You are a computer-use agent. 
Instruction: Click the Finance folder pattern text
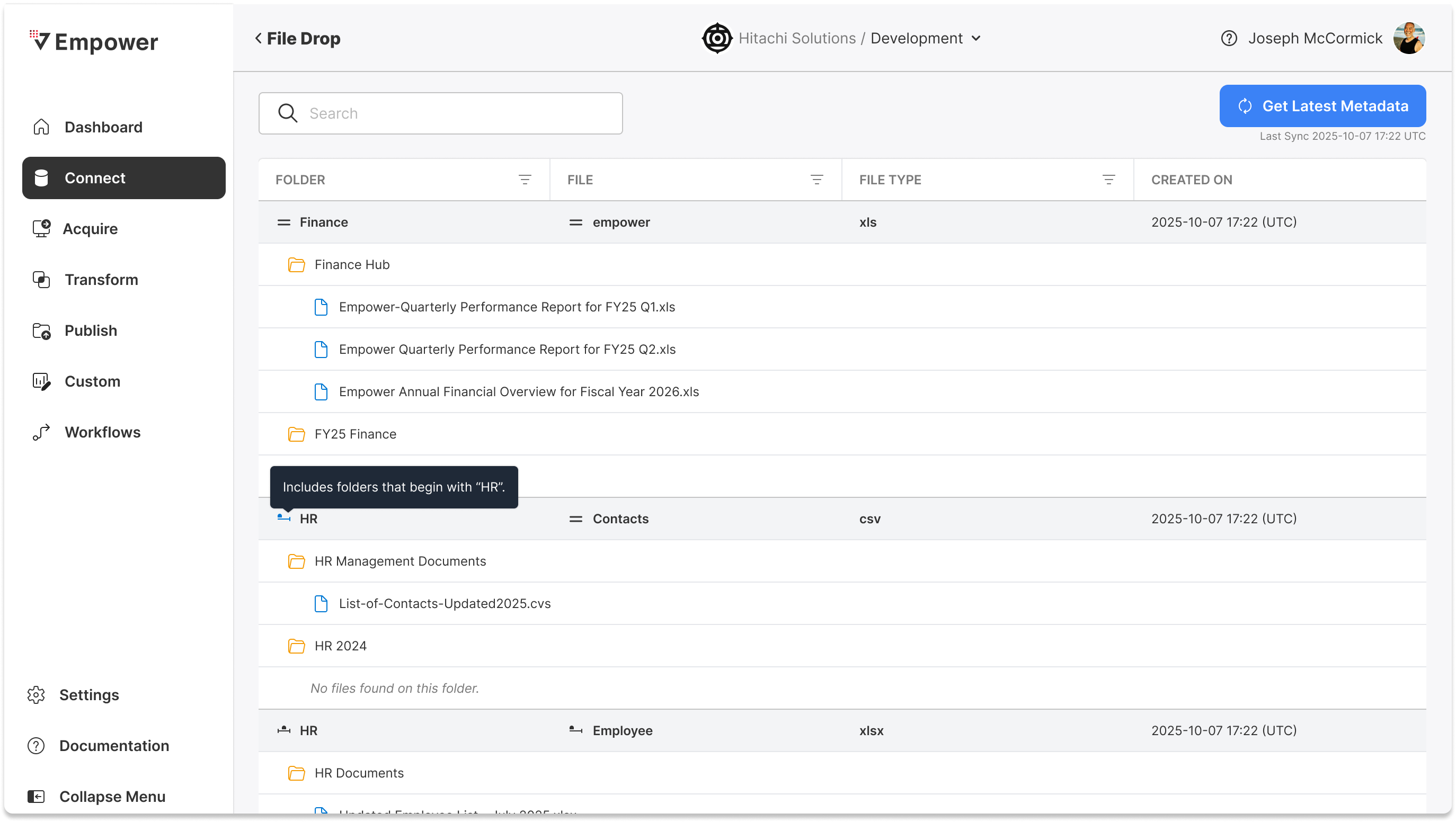click(324, 222)
